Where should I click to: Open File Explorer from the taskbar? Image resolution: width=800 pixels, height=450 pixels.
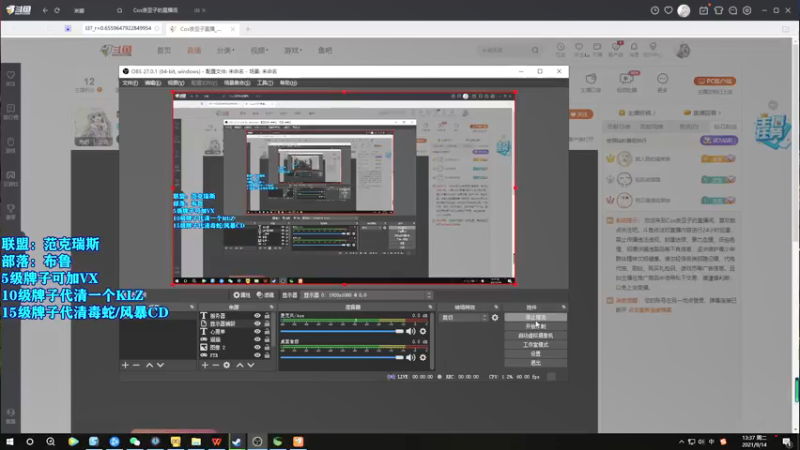tap(196, 442)
